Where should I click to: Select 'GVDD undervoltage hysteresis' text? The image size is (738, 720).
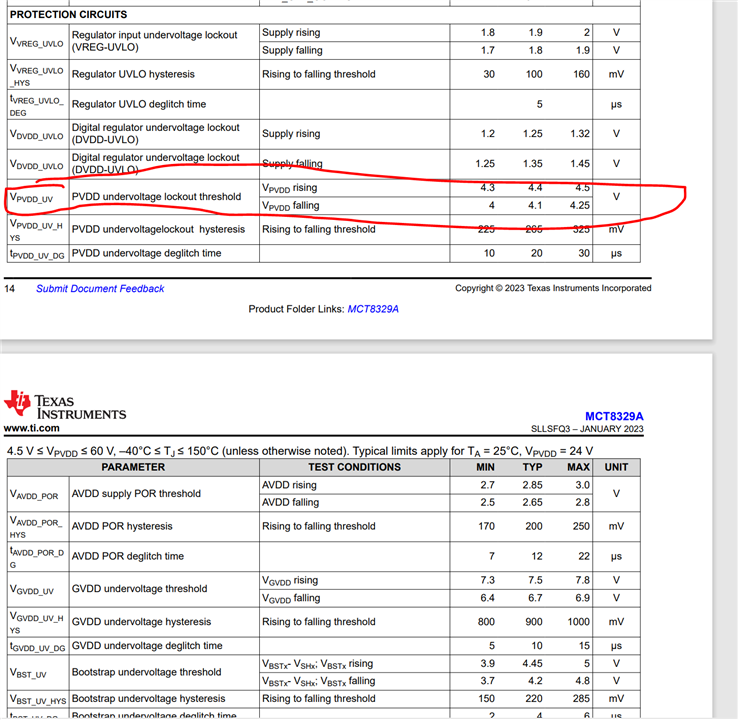141,622
